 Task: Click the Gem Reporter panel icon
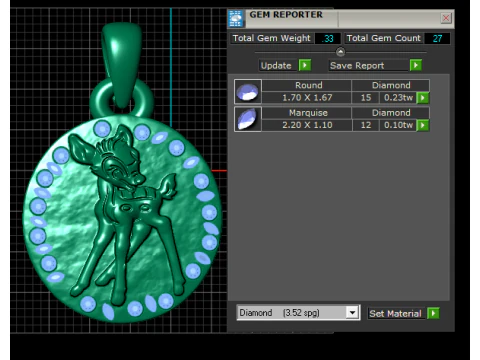coord(236,19)
